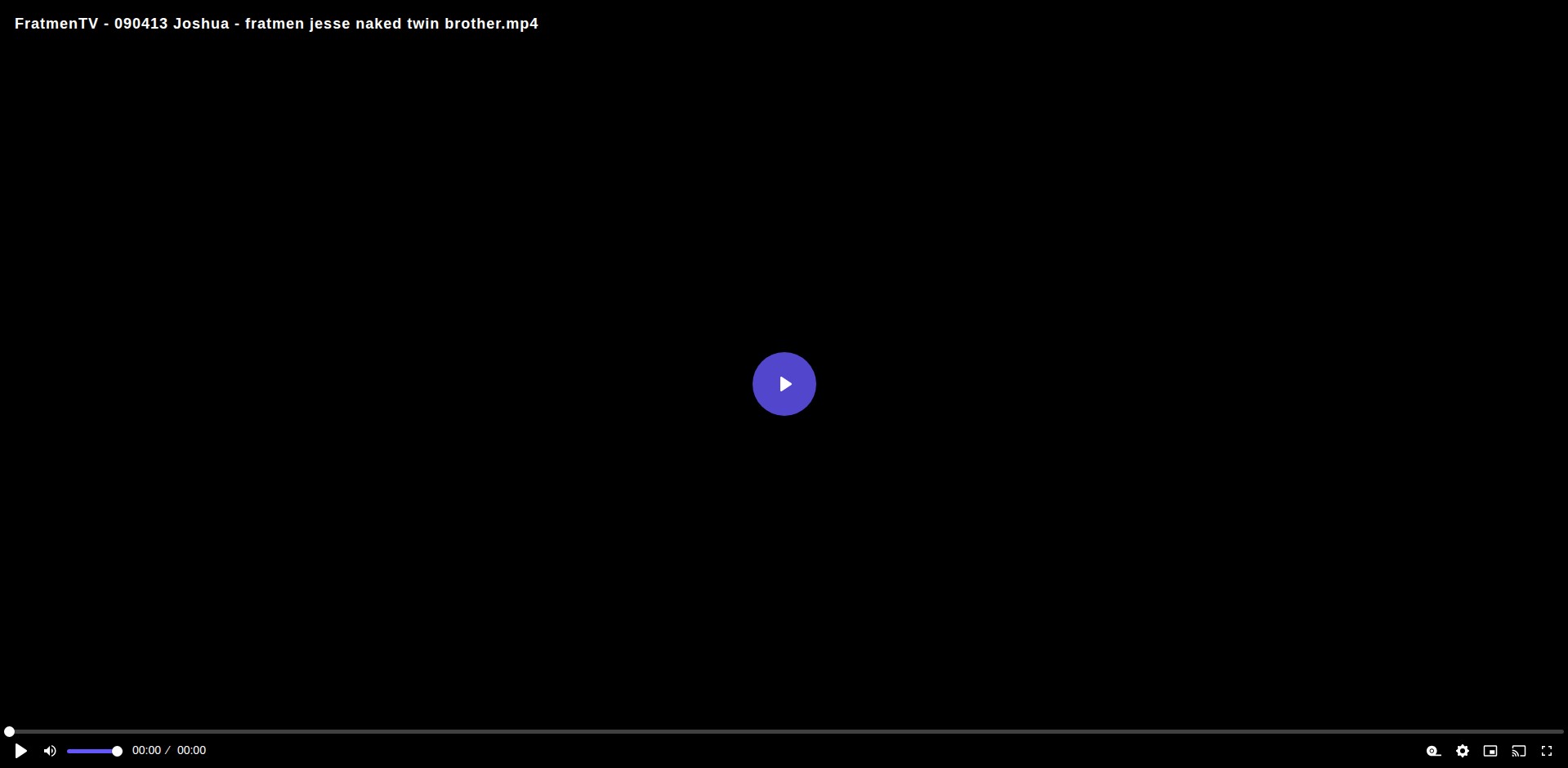Start playback with the large center play button
This screenshot has width=1568, height=768.
point(784,384)
